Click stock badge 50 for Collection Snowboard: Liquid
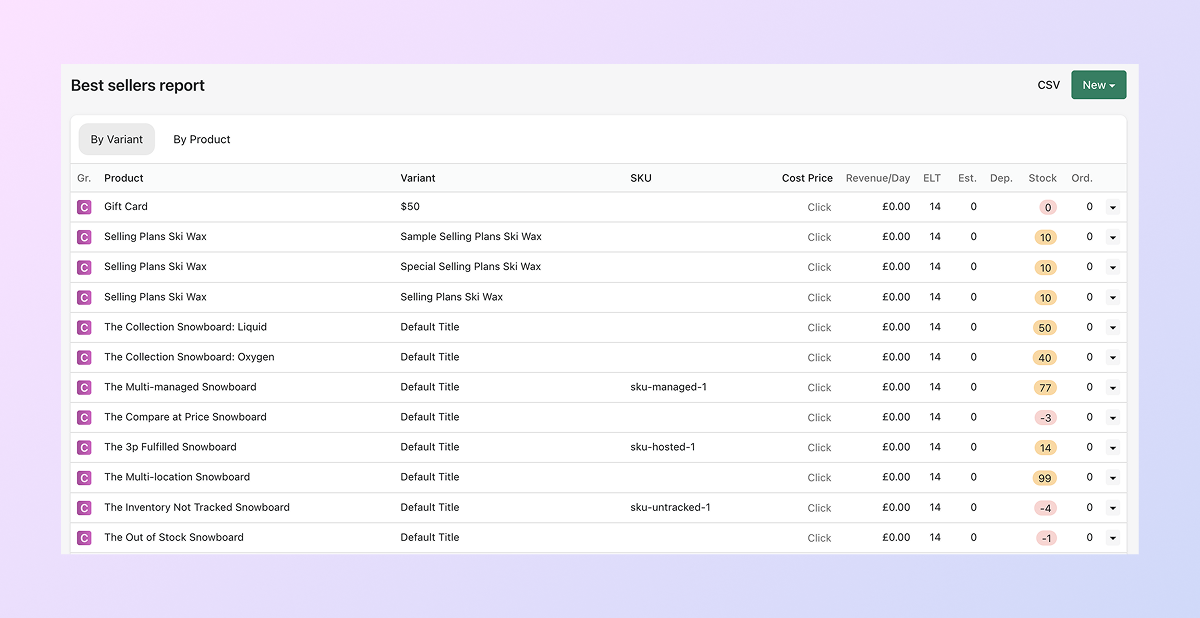 [1045, 328]
